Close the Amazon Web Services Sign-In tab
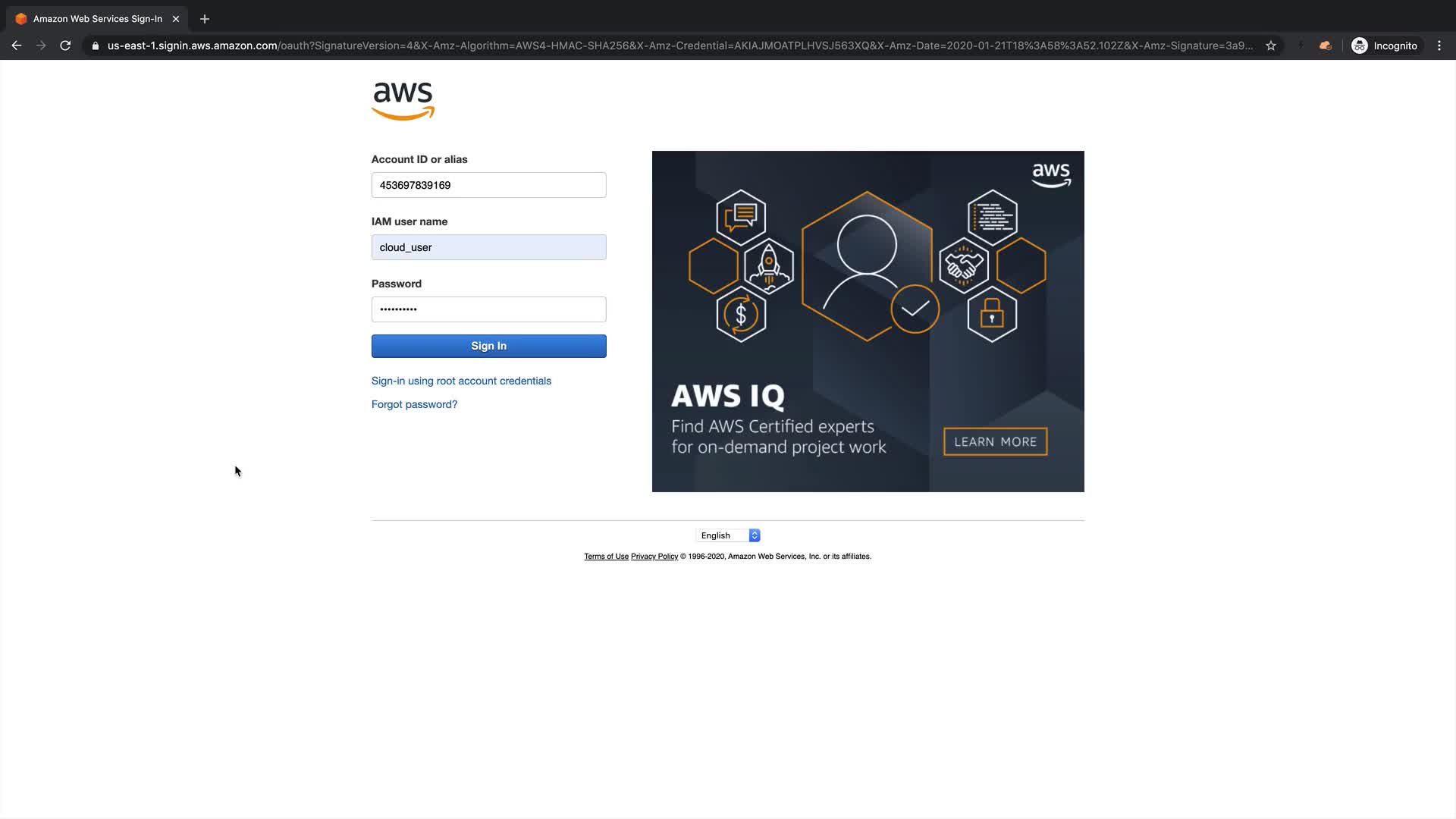The height and width of the screenshot is (819, 1456). click(x=176, y=19)
